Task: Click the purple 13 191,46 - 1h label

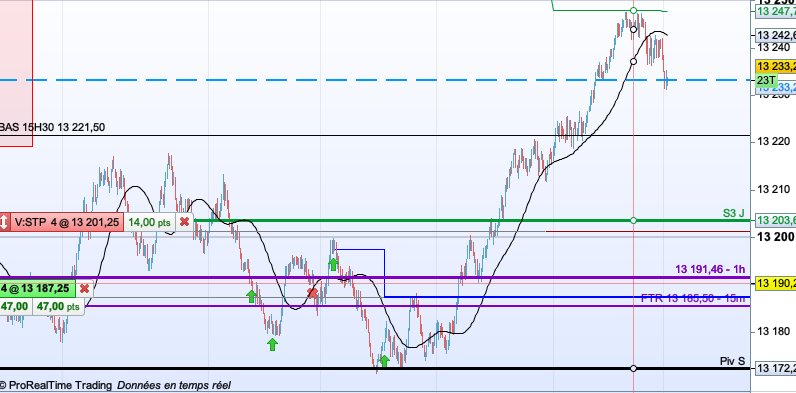Action: click(710, 269)
